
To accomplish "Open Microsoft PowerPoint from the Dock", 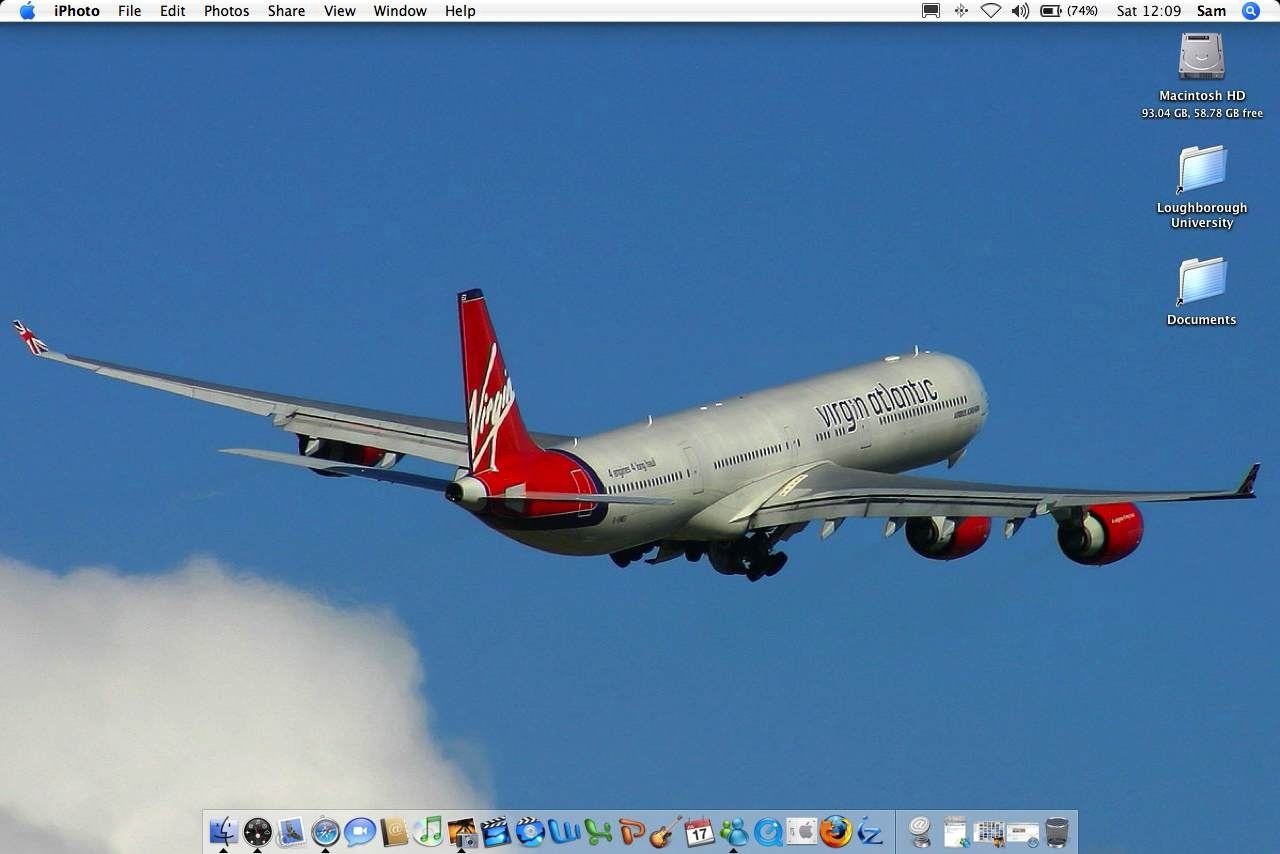I will click(632, 831).
